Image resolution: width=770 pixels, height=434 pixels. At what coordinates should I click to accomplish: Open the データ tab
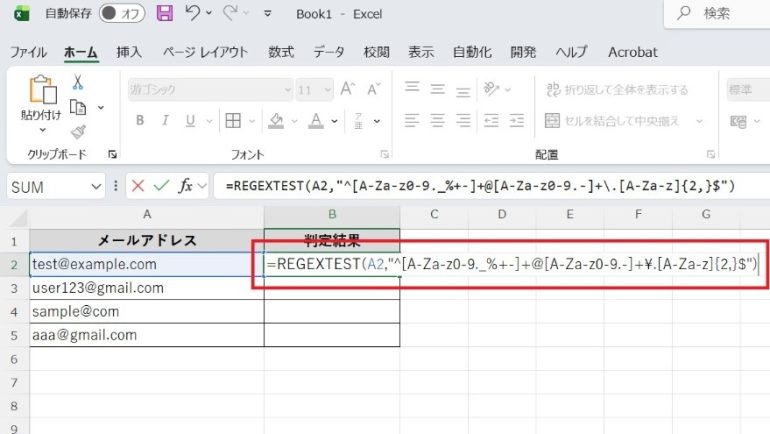[329, 52]
